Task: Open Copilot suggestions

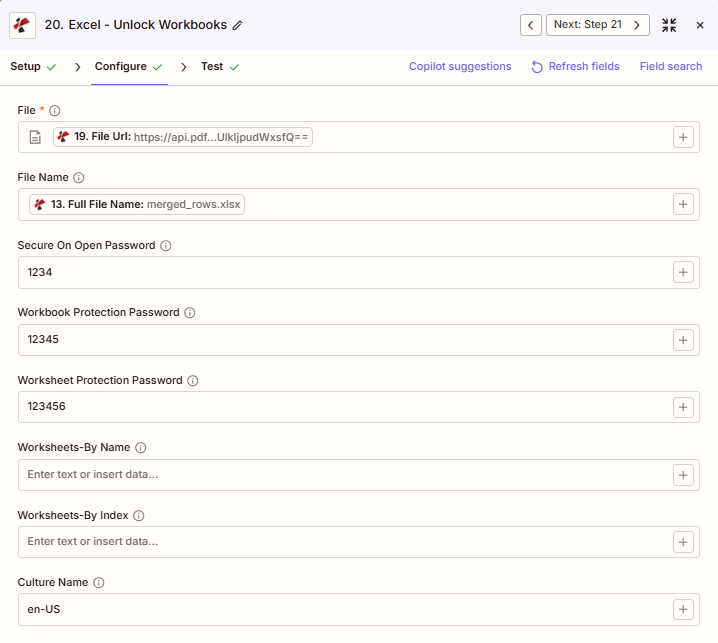Action: (460, 66)
